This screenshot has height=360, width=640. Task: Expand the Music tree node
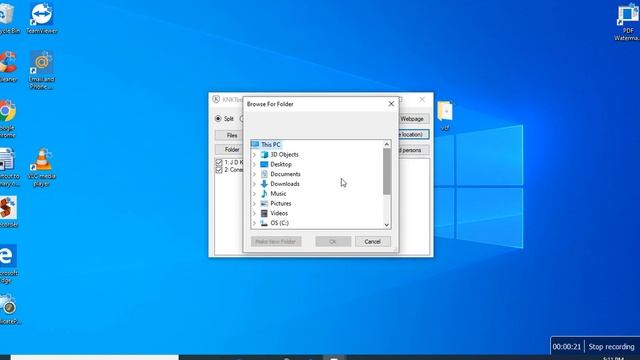[255, 194]
